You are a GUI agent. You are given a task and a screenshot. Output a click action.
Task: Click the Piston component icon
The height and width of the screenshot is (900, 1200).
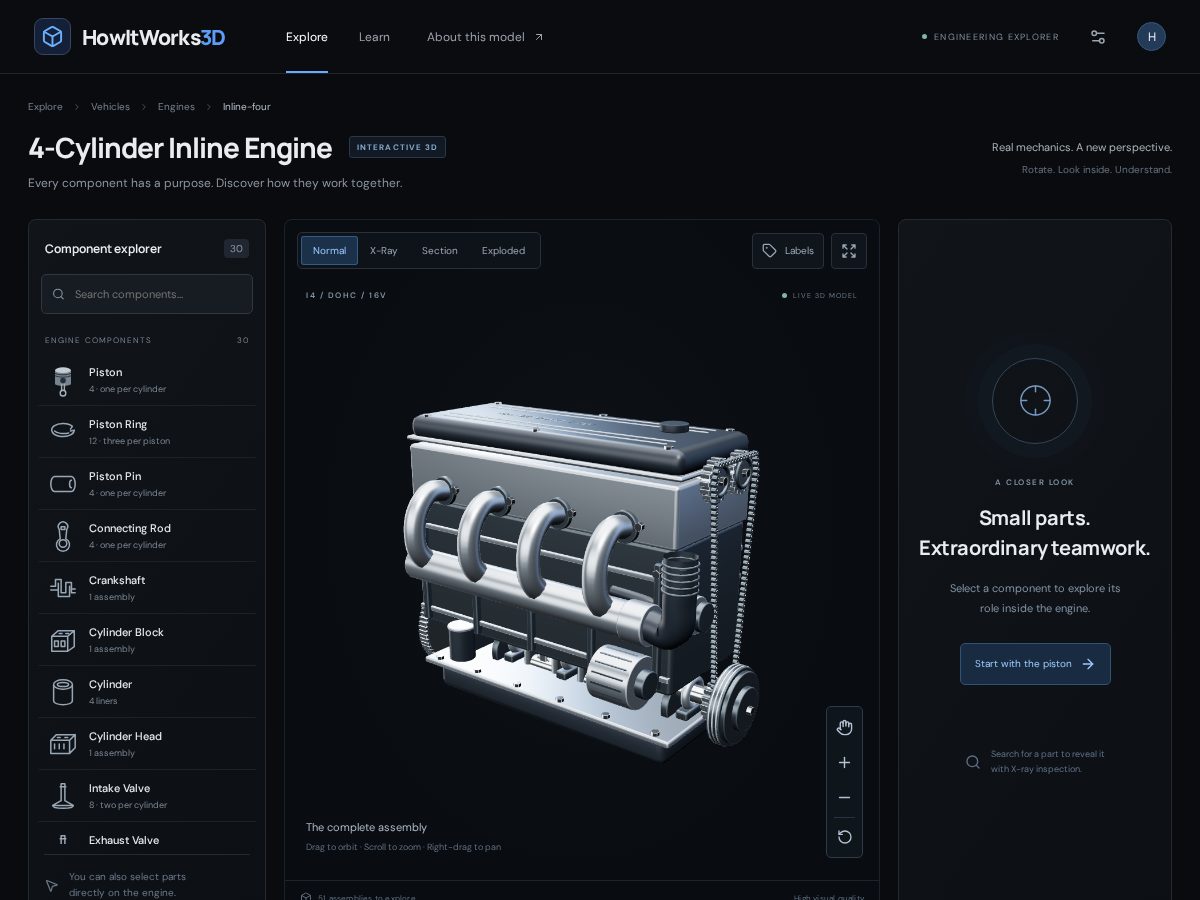[63, 380]
